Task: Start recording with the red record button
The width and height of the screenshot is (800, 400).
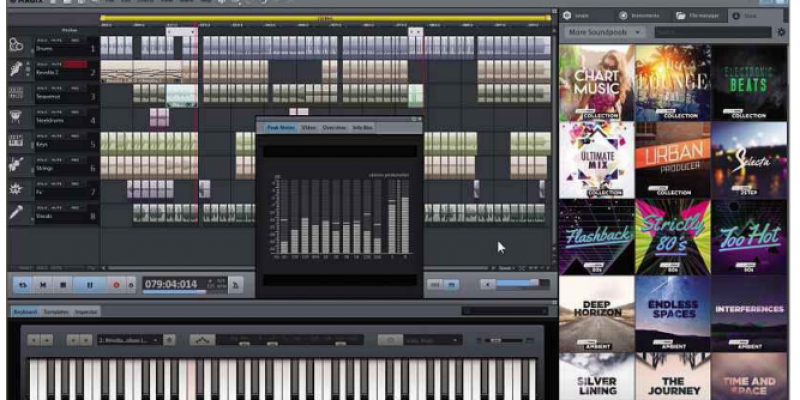Action: pyautogui.click(x=116, y=285)
